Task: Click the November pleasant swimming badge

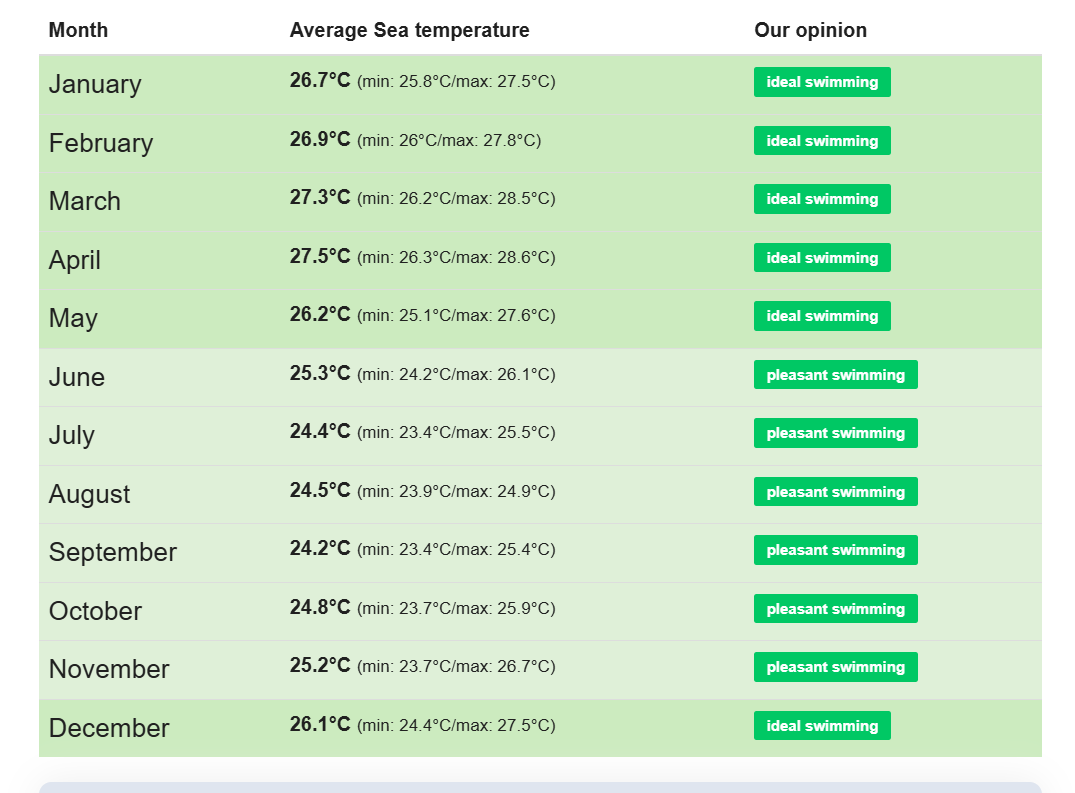Action: pyautogui.click(x=836, y=667)
